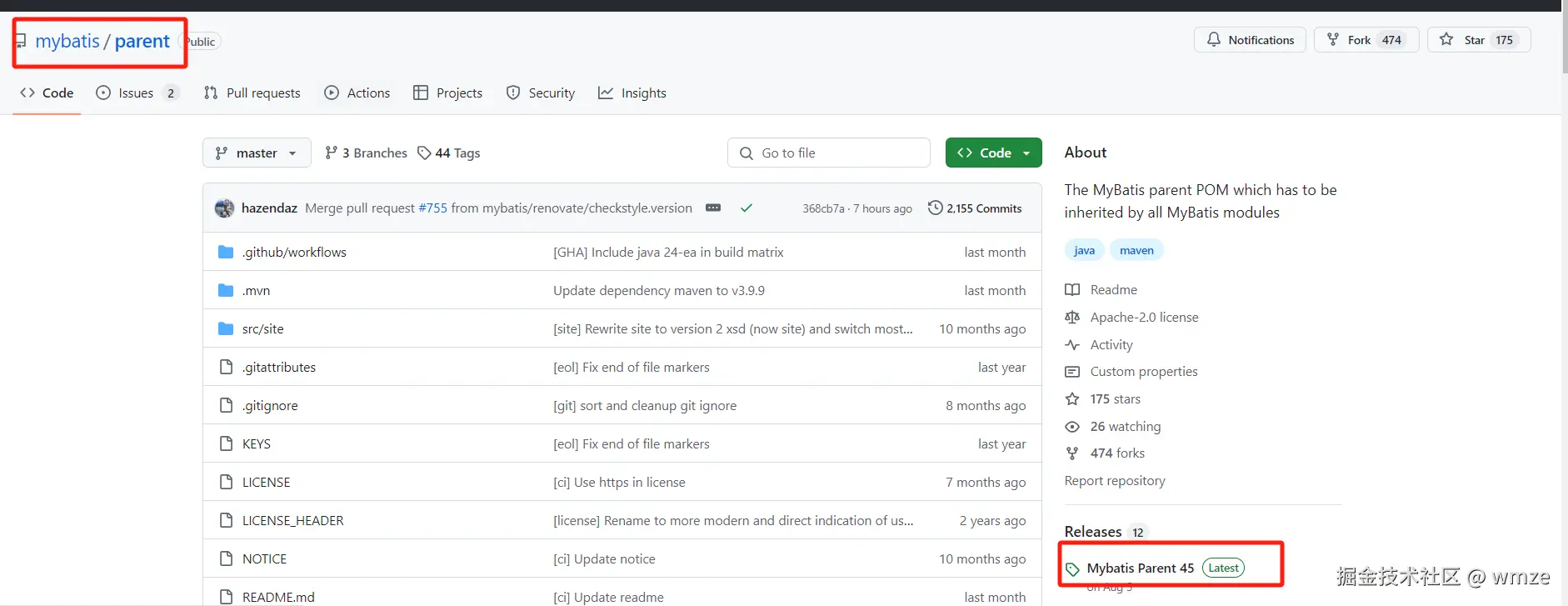The width and height of the screenshot is (1568, 606).
Task: Click the .gitignore file icon
Action: pyautogui.click(x=226, y=405)
